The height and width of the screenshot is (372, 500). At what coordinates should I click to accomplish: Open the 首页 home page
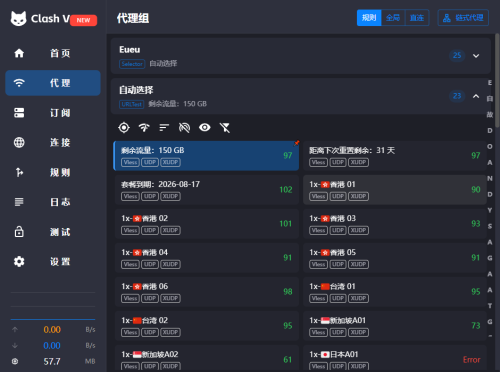tap(53, 53)
